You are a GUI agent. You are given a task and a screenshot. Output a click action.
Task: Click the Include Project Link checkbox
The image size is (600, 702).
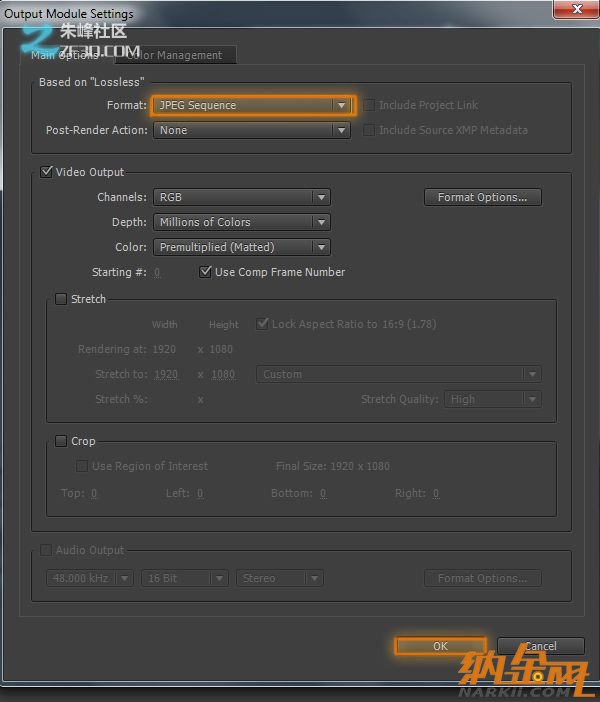(x=369, y=105)
